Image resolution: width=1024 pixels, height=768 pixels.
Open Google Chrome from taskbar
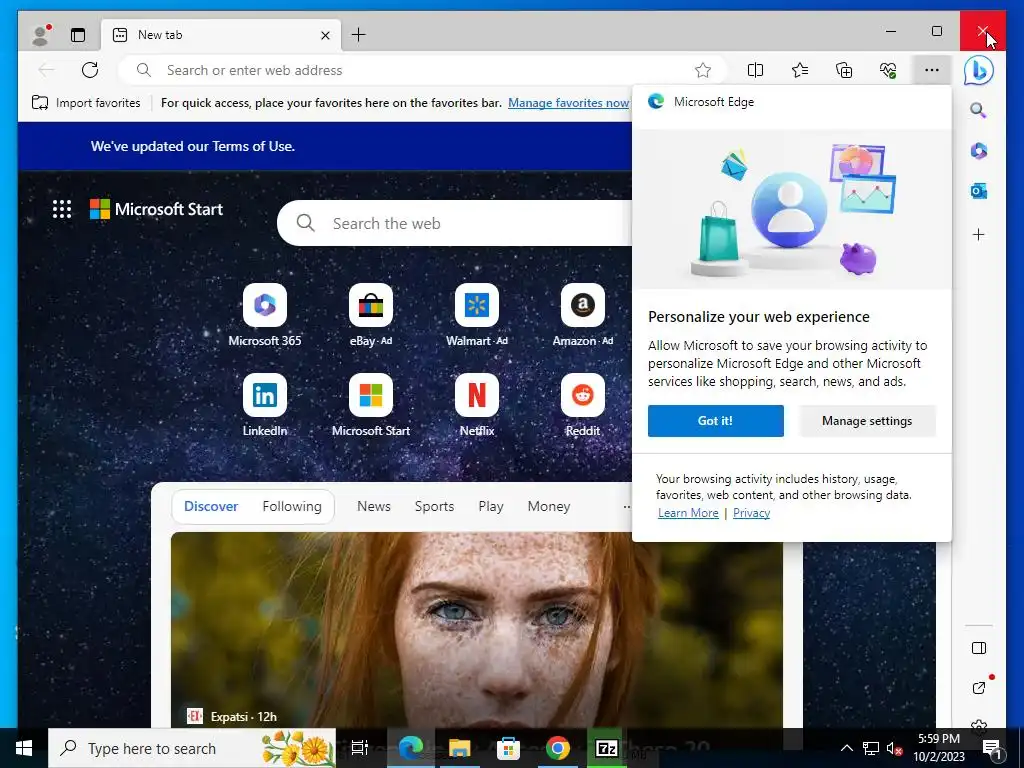point(558,748)
